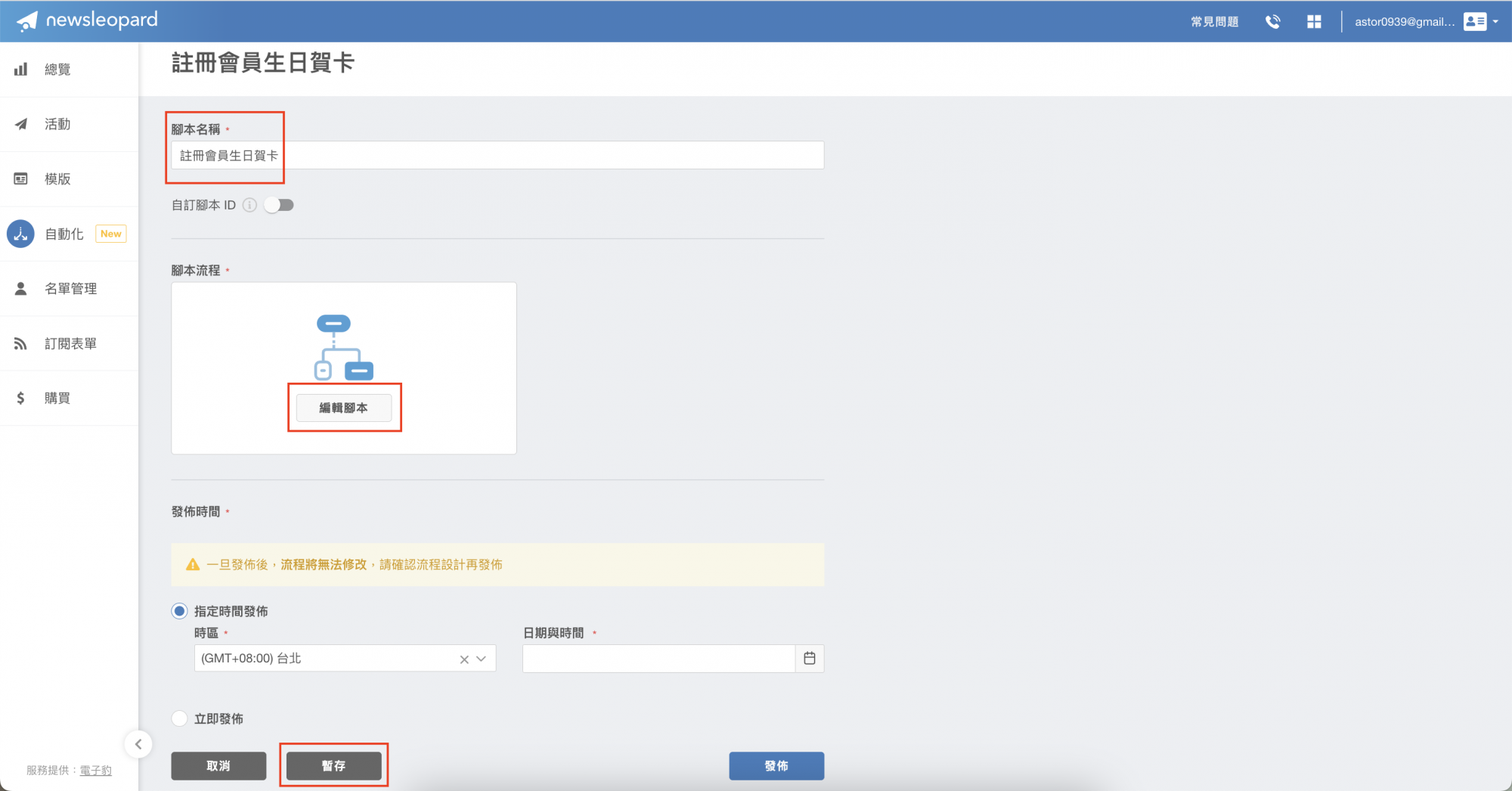Click the 自動化 workflow circle icon
Image resolution: width=1512 pixels, height=791 pixels.
click(x=20, y=234)
